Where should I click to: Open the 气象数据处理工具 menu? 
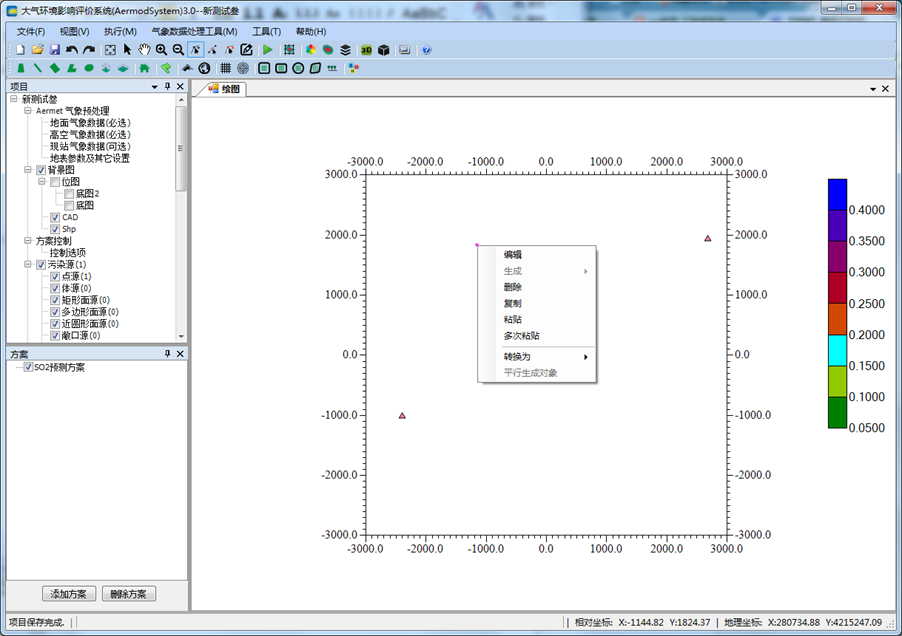194,32
